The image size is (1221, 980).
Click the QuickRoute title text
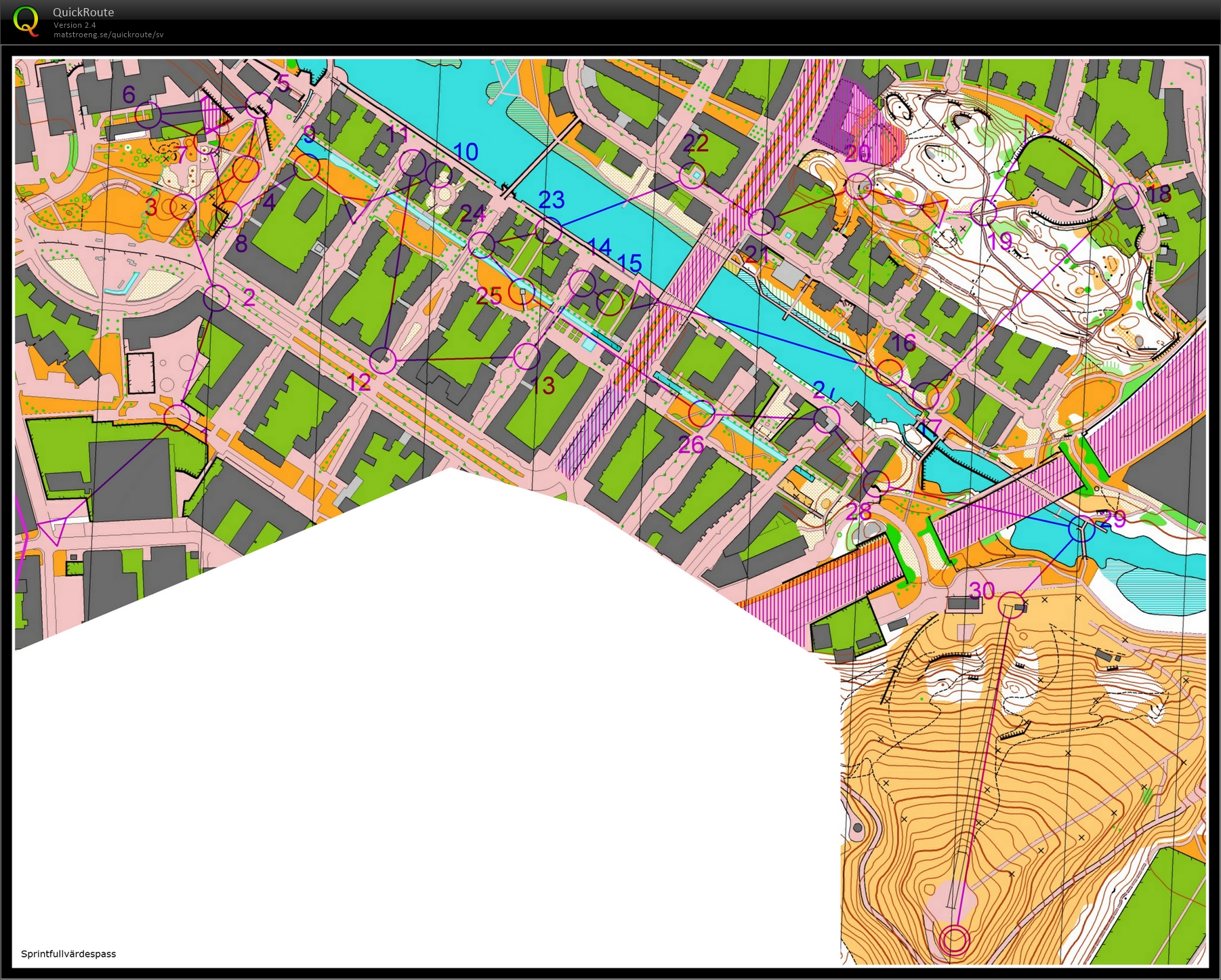(x=83, y=12)
